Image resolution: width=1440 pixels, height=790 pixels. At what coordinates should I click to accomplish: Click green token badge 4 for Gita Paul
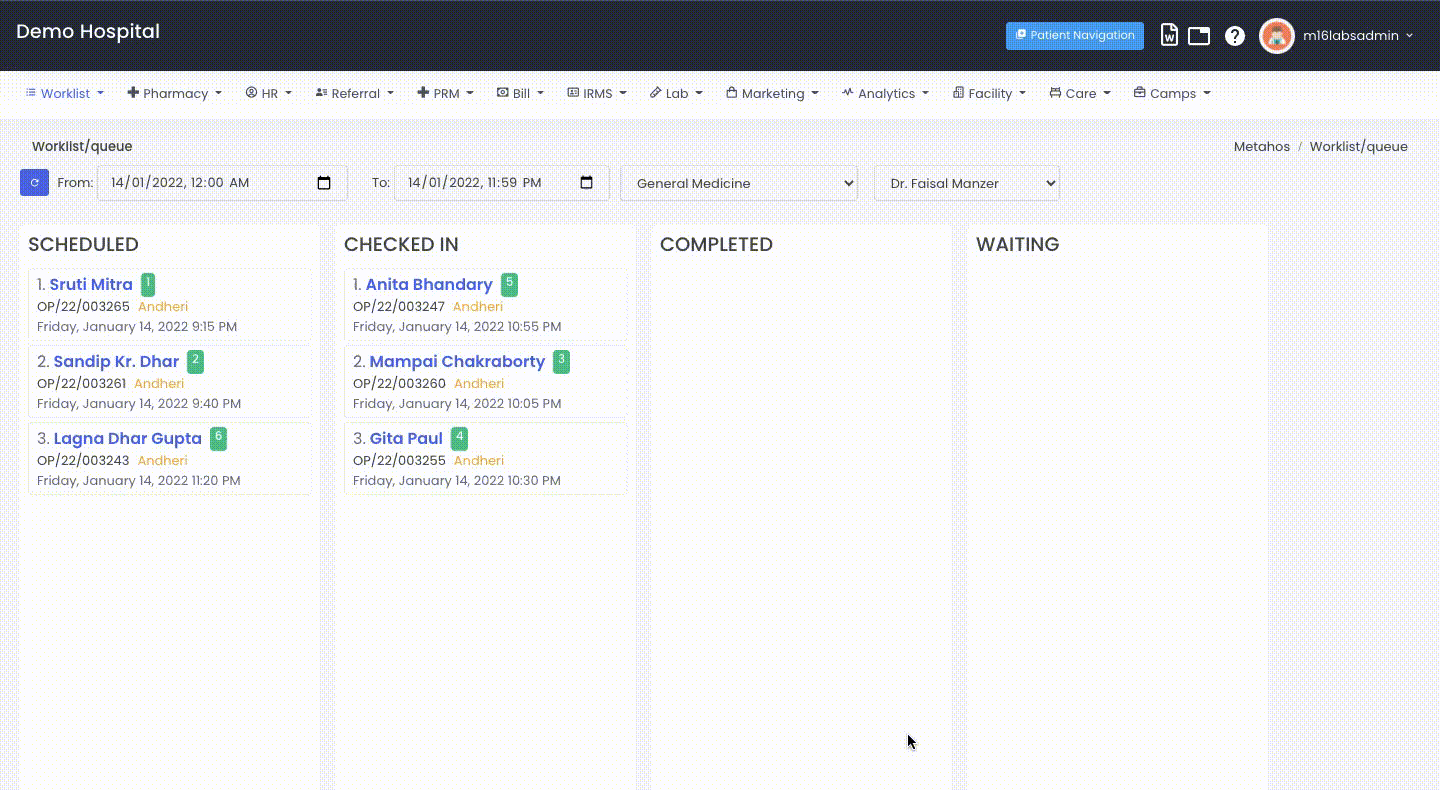click(x=459, y=438)
